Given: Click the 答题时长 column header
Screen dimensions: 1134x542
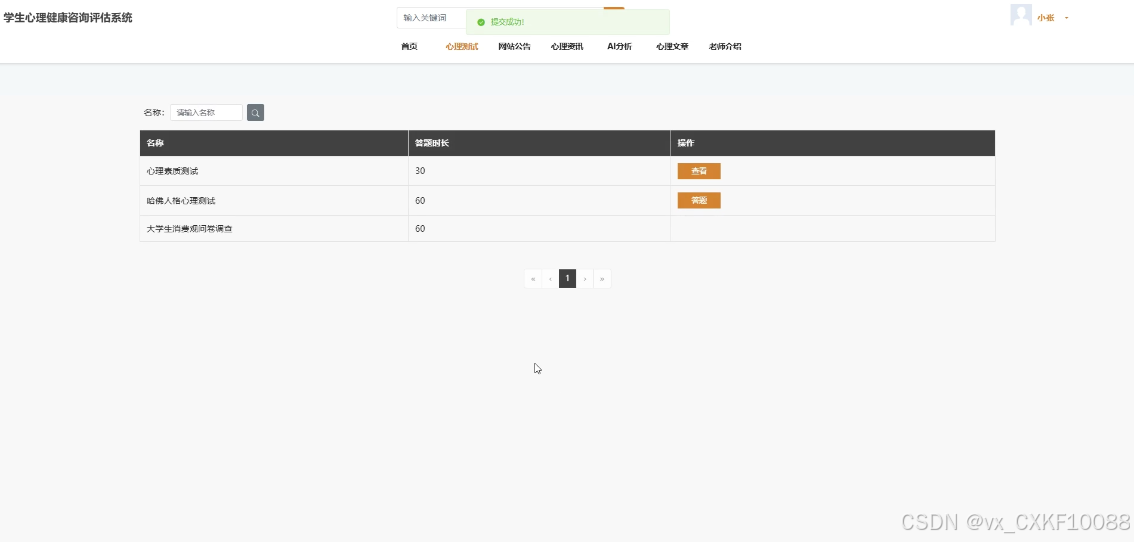Looking at the screenshot, I should [540, 143].
